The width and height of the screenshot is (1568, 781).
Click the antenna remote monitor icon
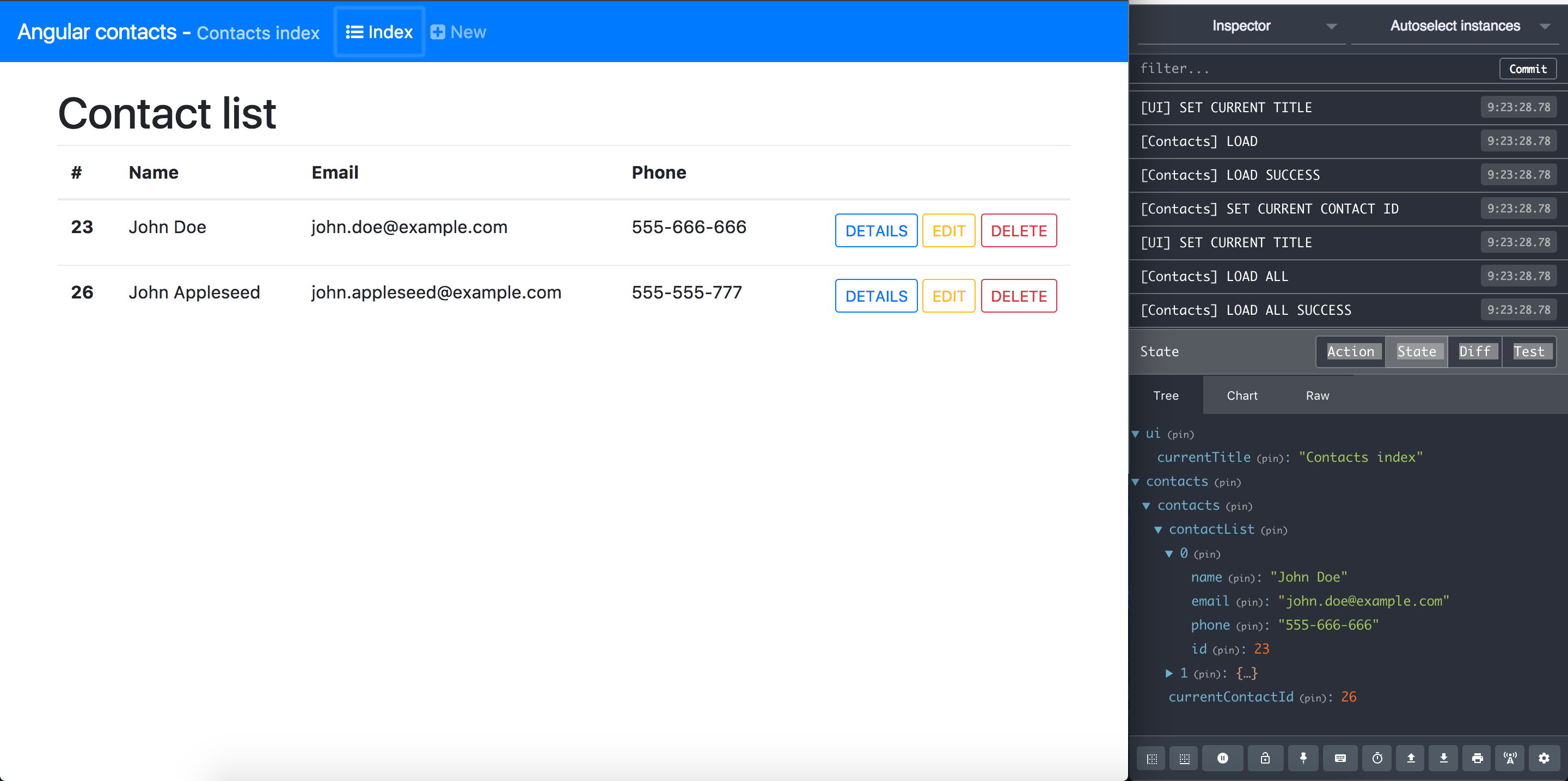pyautogui.click(x=1510, y=758)
